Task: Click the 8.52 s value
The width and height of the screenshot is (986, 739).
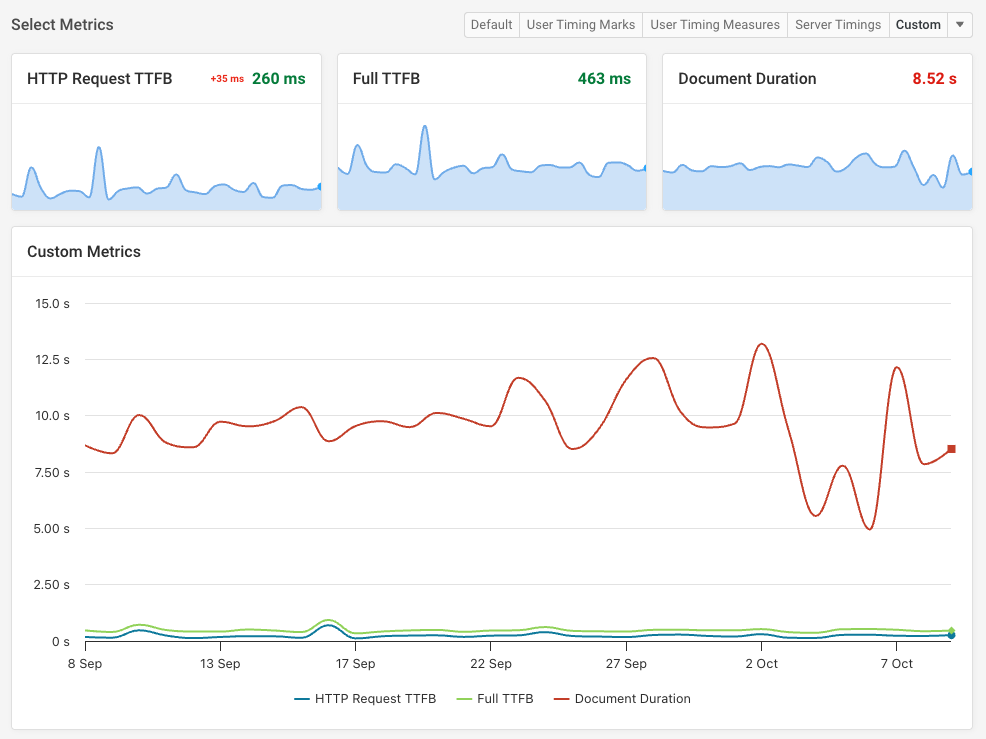Action: pyautogui.click(x=934, y=79)
